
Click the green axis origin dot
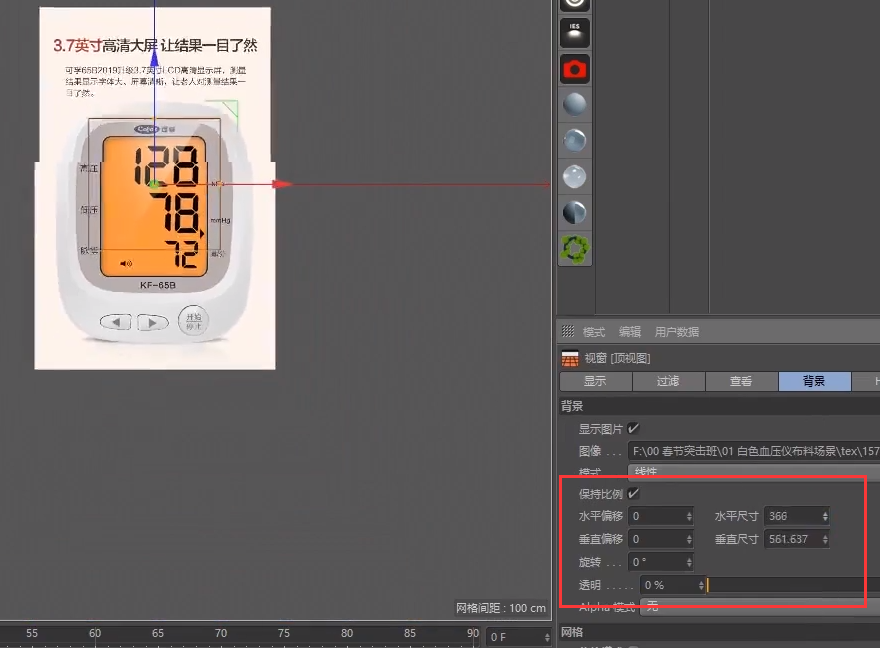pyautogui.click(x=154, y=184)
